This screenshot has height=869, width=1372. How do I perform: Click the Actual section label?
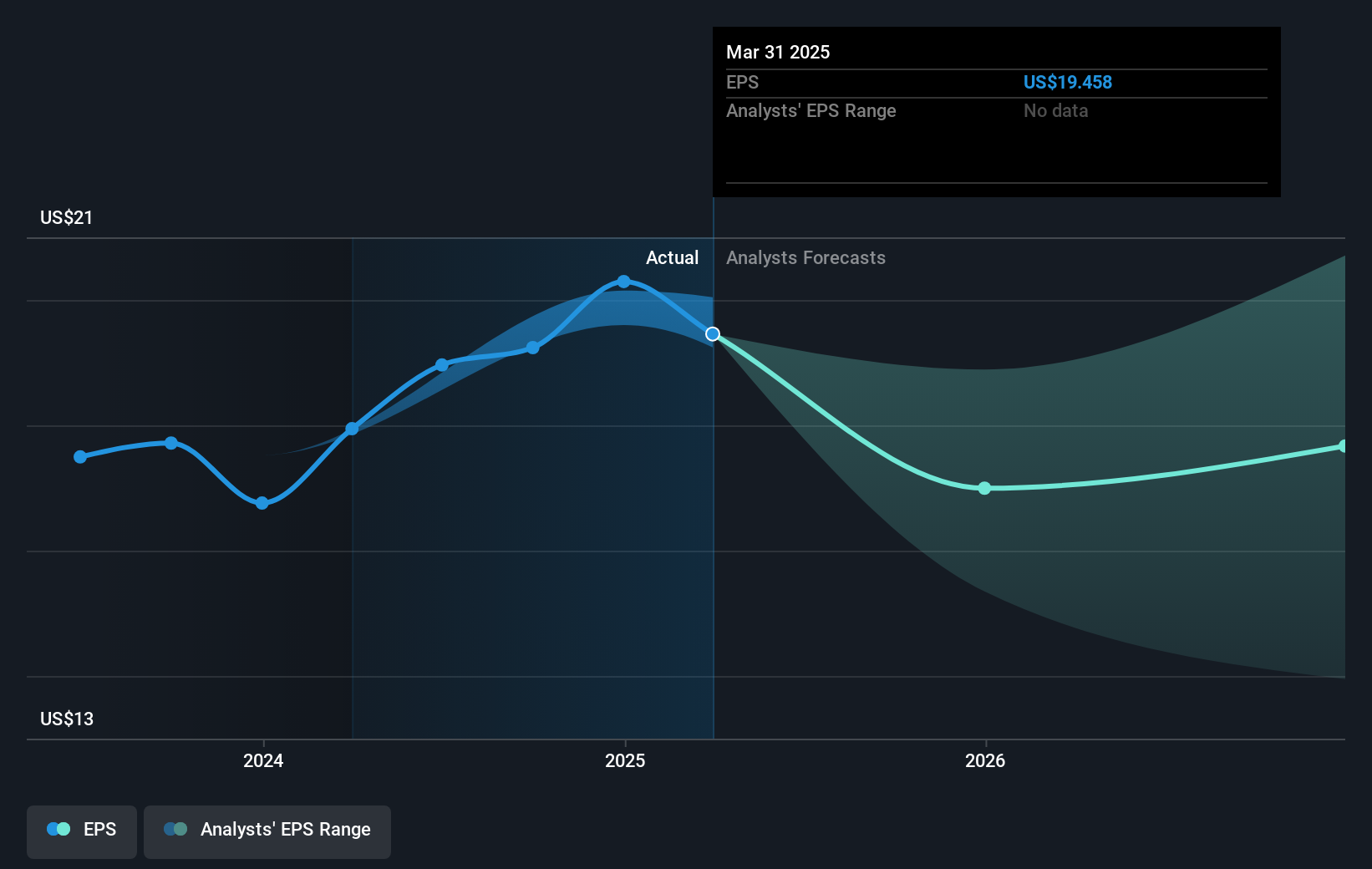[672, 257]
